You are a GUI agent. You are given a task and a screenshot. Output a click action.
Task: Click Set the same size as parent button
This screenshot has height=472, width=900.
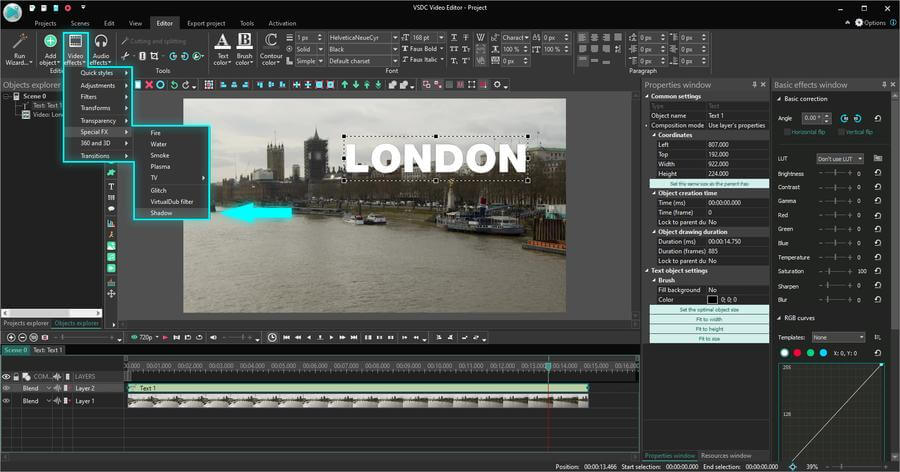tap(709, 184)
